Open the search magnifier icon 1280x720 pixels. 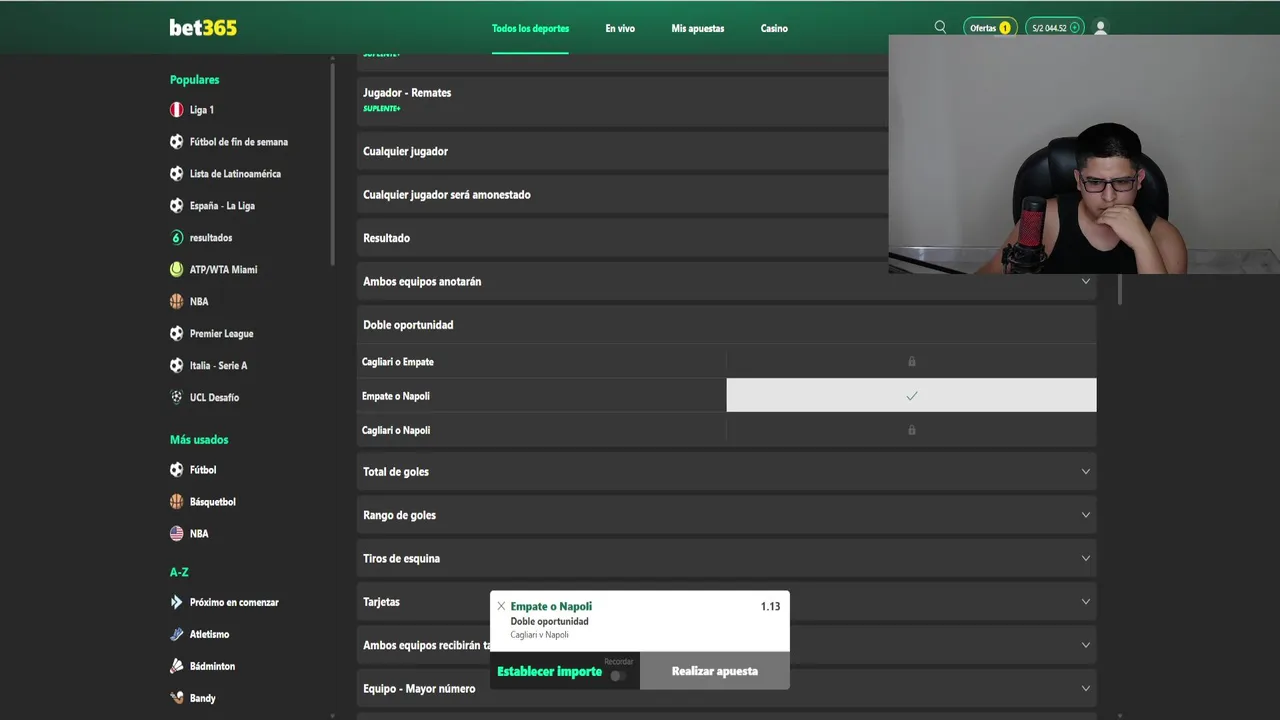(x=940, y=28)
